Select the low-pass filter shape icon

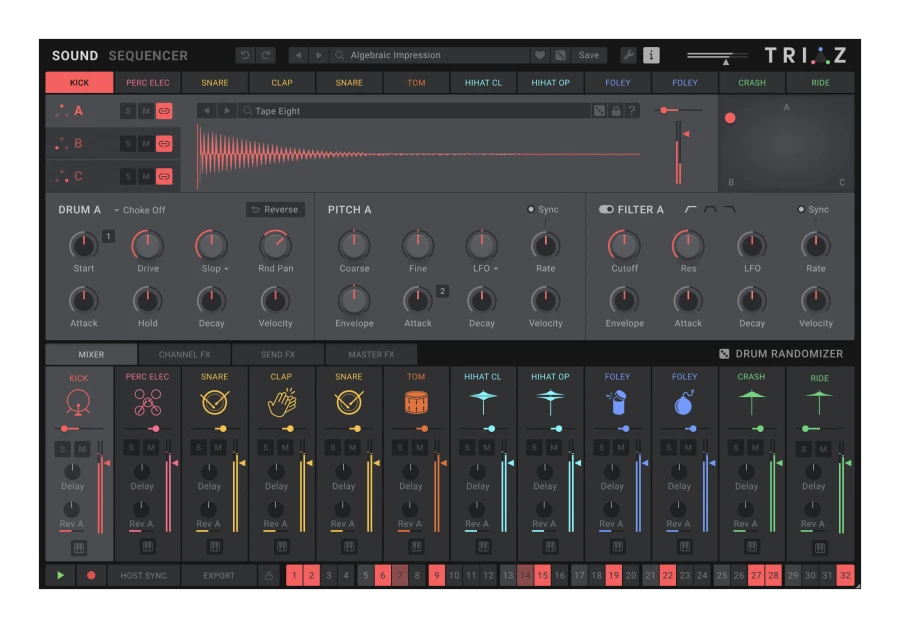coord(729,209)
